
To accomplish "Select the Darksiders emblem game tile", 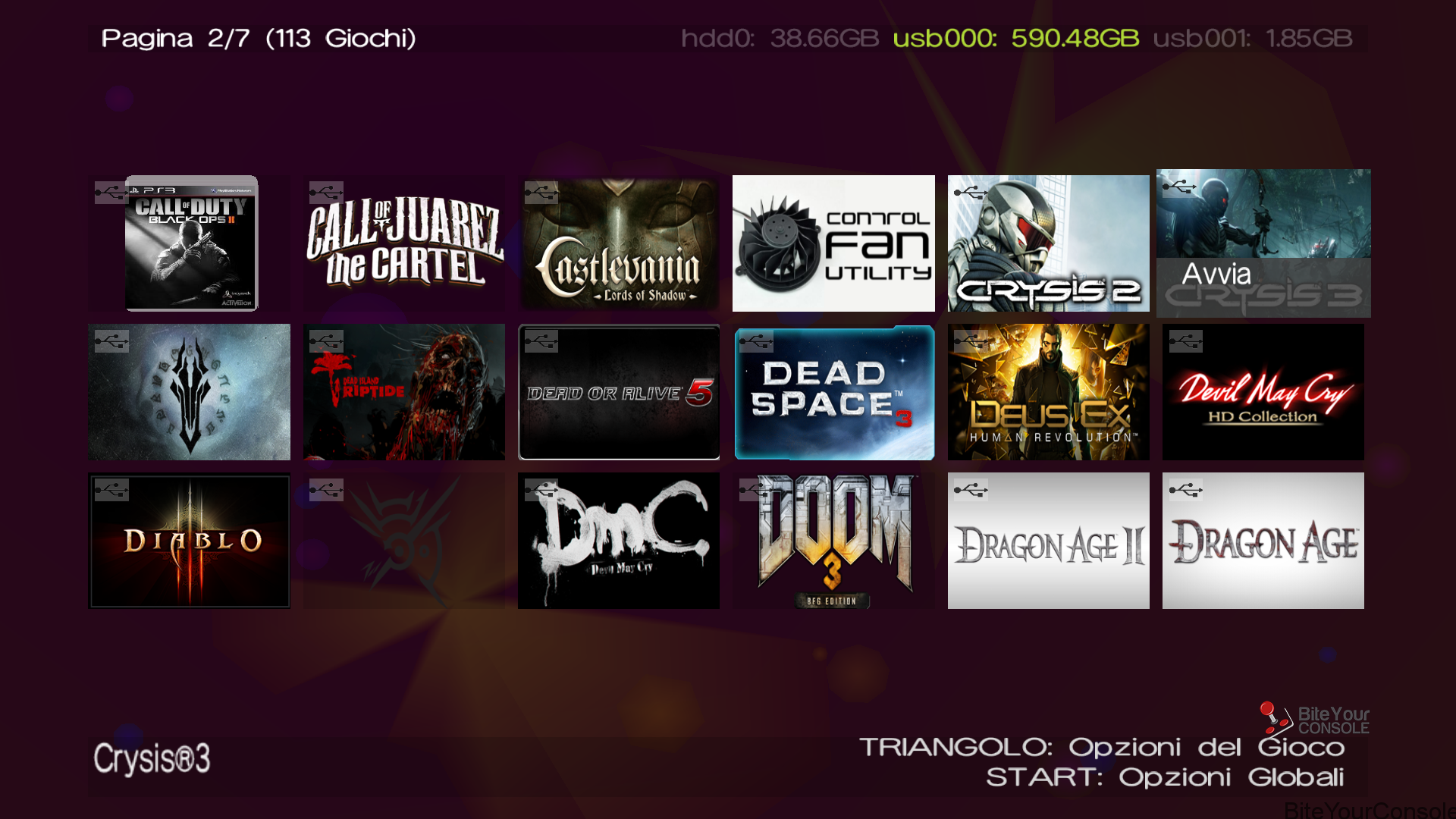I will (189, 392).
